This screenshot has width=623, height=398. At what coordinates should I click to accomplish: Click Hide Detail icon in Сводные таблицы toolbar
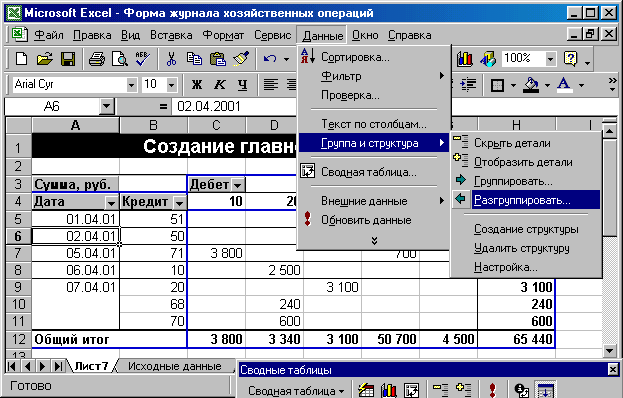tap(440, 390)
